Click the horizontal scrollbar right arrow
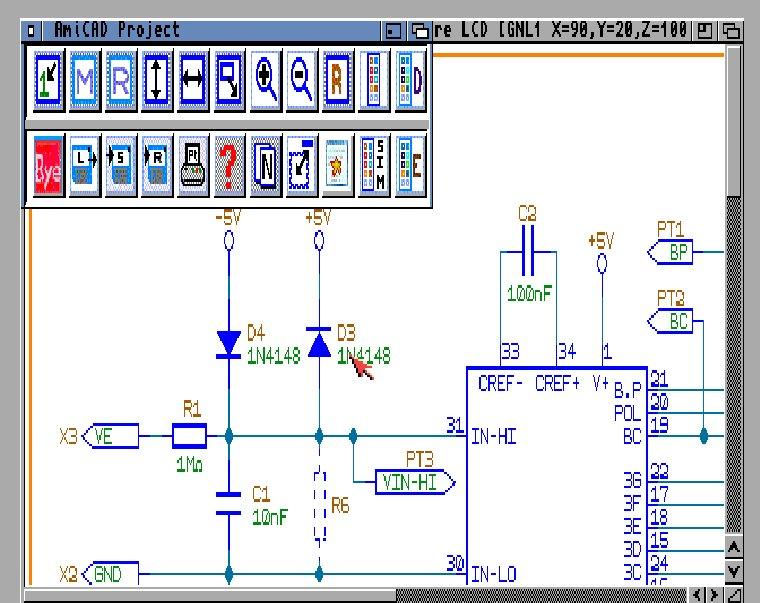The height and width of the screenshot is (603, 760). [712, 595]
